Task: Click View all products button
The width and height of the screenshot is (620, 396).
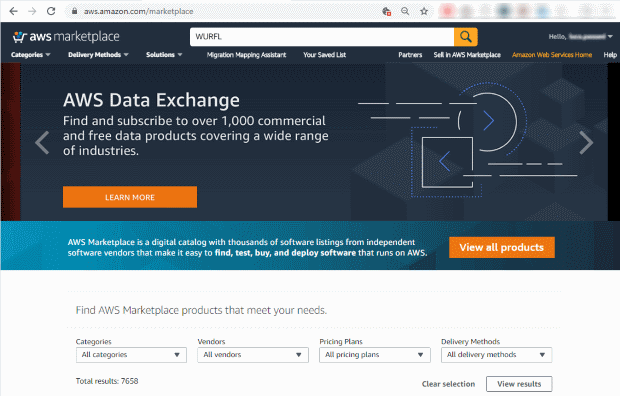Action: (x=502, y=247)
